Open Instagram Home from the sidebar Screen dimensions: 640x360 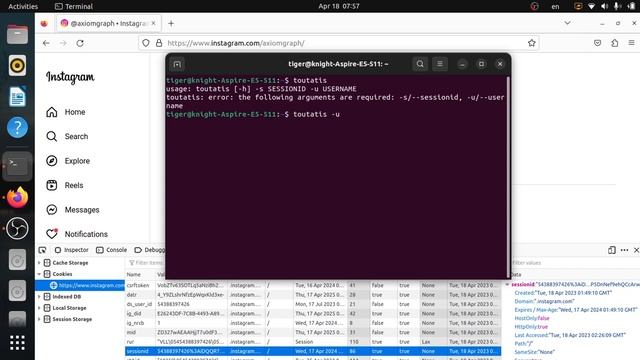coord(66,112)
